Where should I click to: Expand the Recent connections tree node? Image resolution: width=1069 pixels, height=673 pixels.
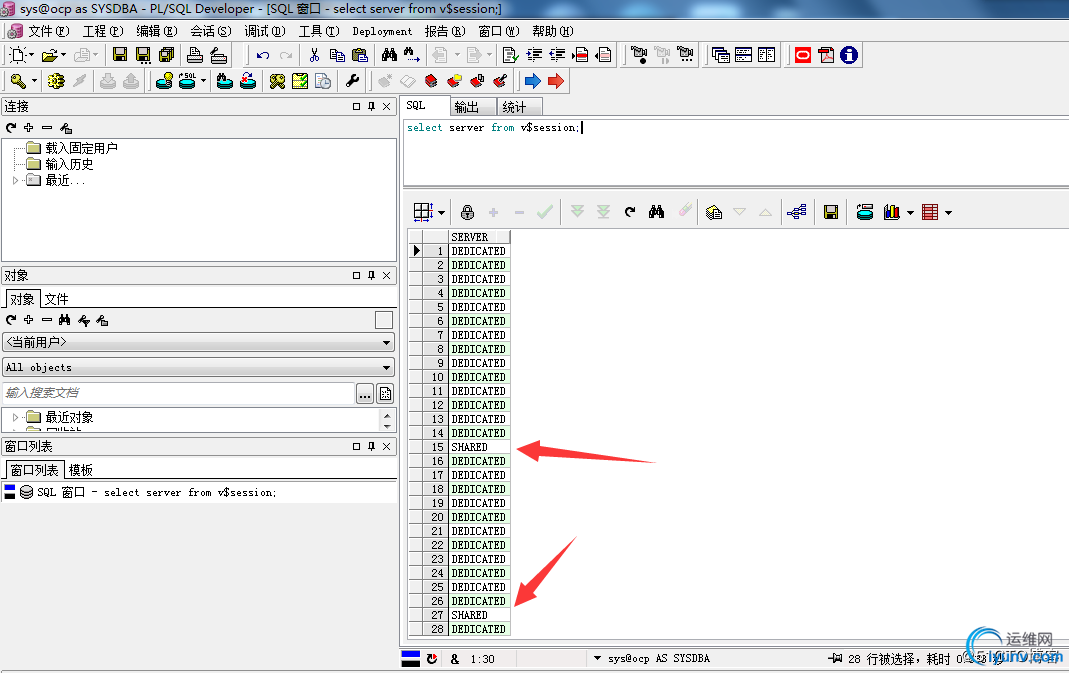tap(16, 180)
